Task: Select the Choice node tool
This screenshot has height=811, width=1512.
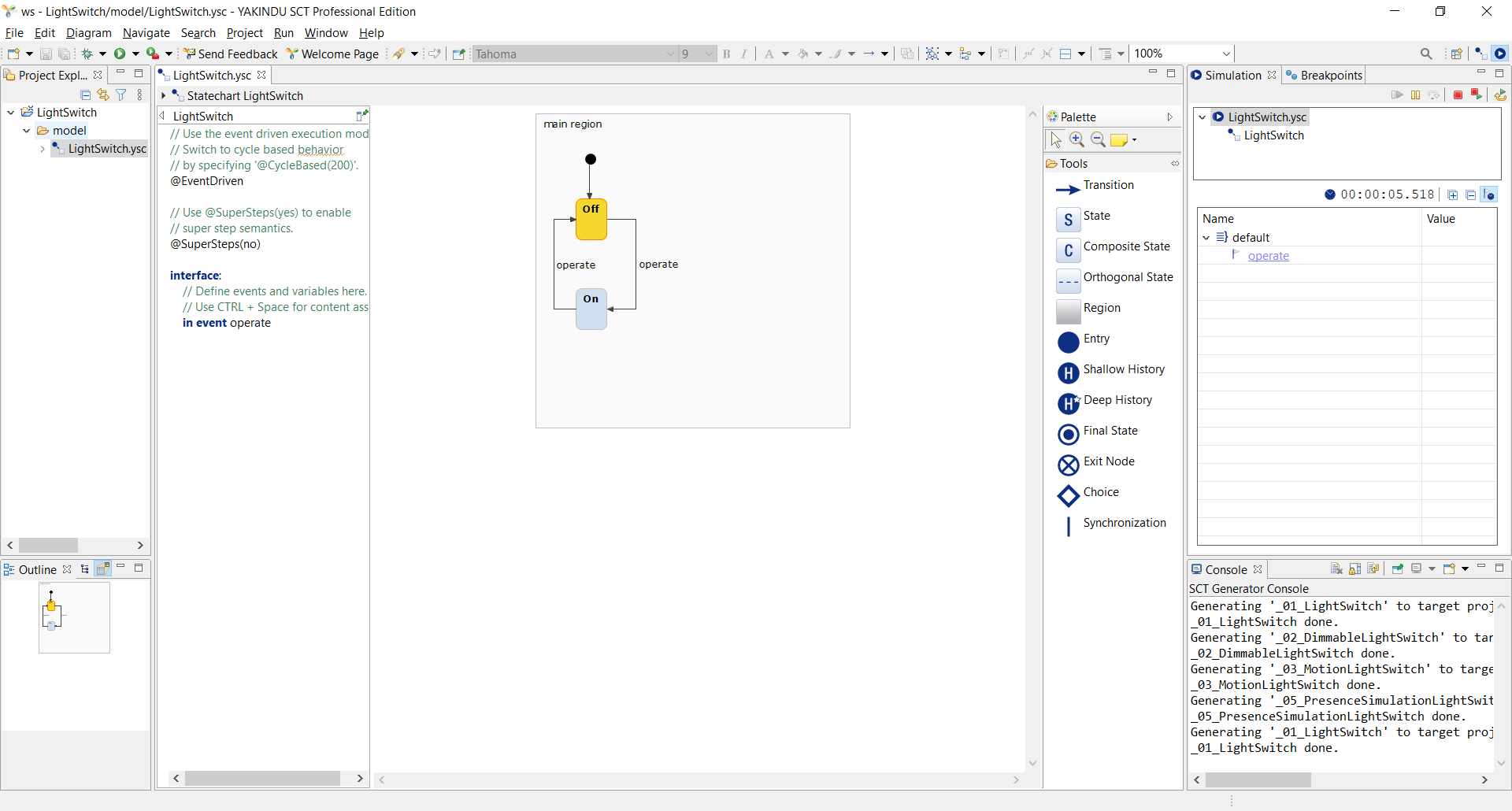Action: 1100,493
